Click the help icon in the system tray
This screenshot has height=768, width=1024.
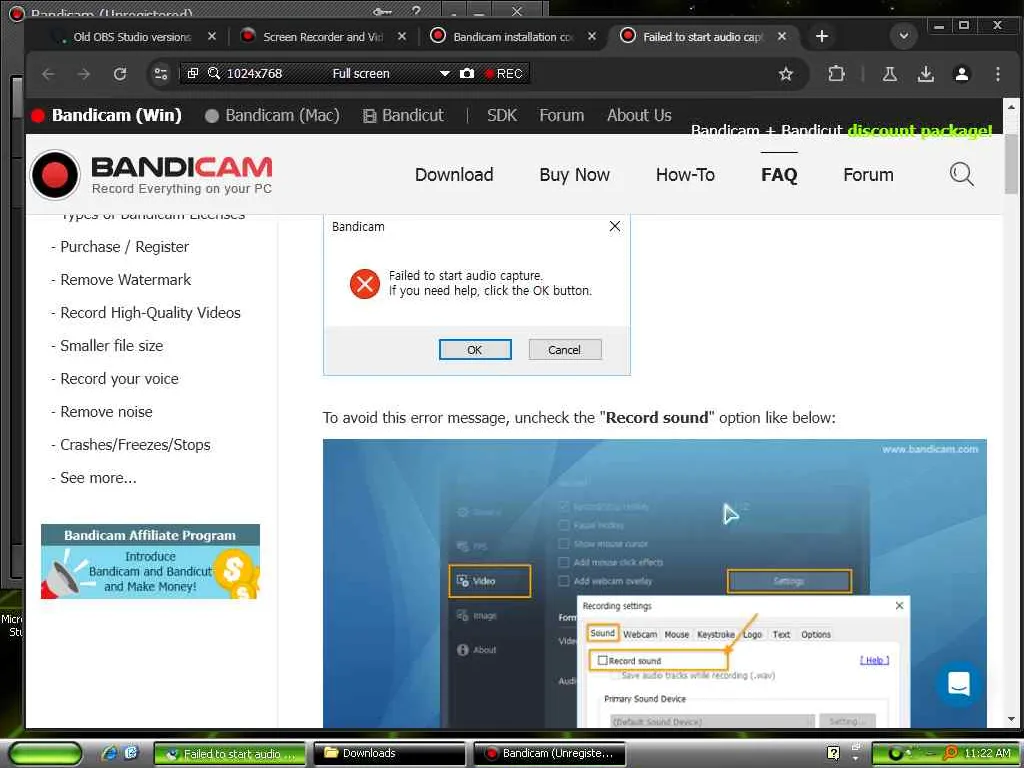click(833, 753)
